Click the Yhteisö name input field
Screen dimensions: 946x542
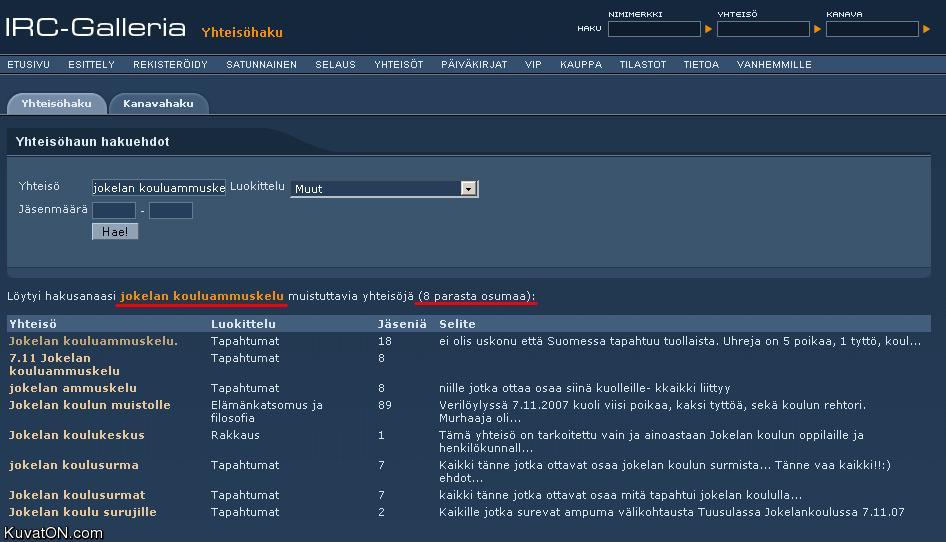point(159,187)
